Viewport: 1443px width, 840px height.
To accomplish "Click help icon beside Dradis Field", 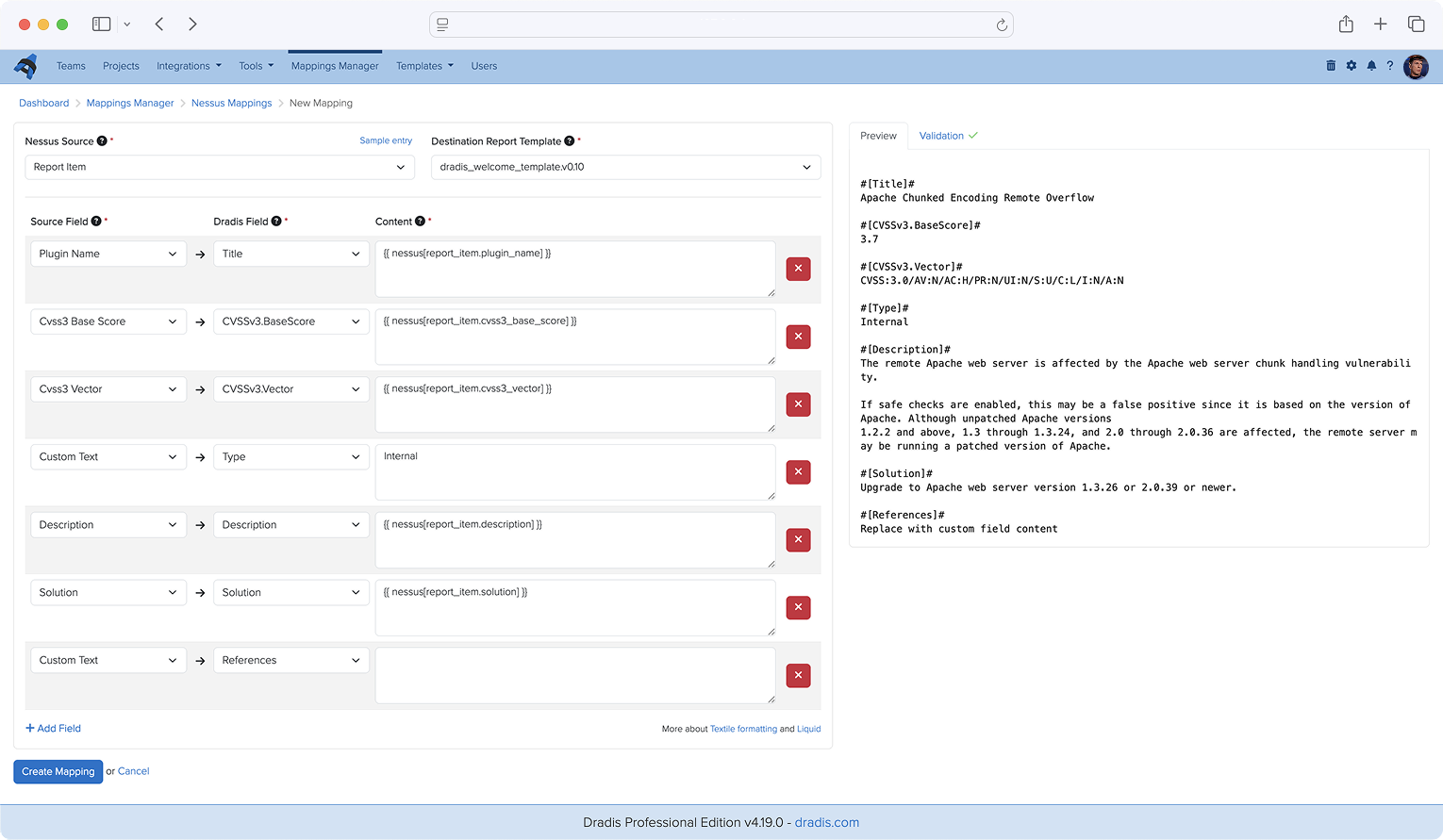I will point(276,222).
